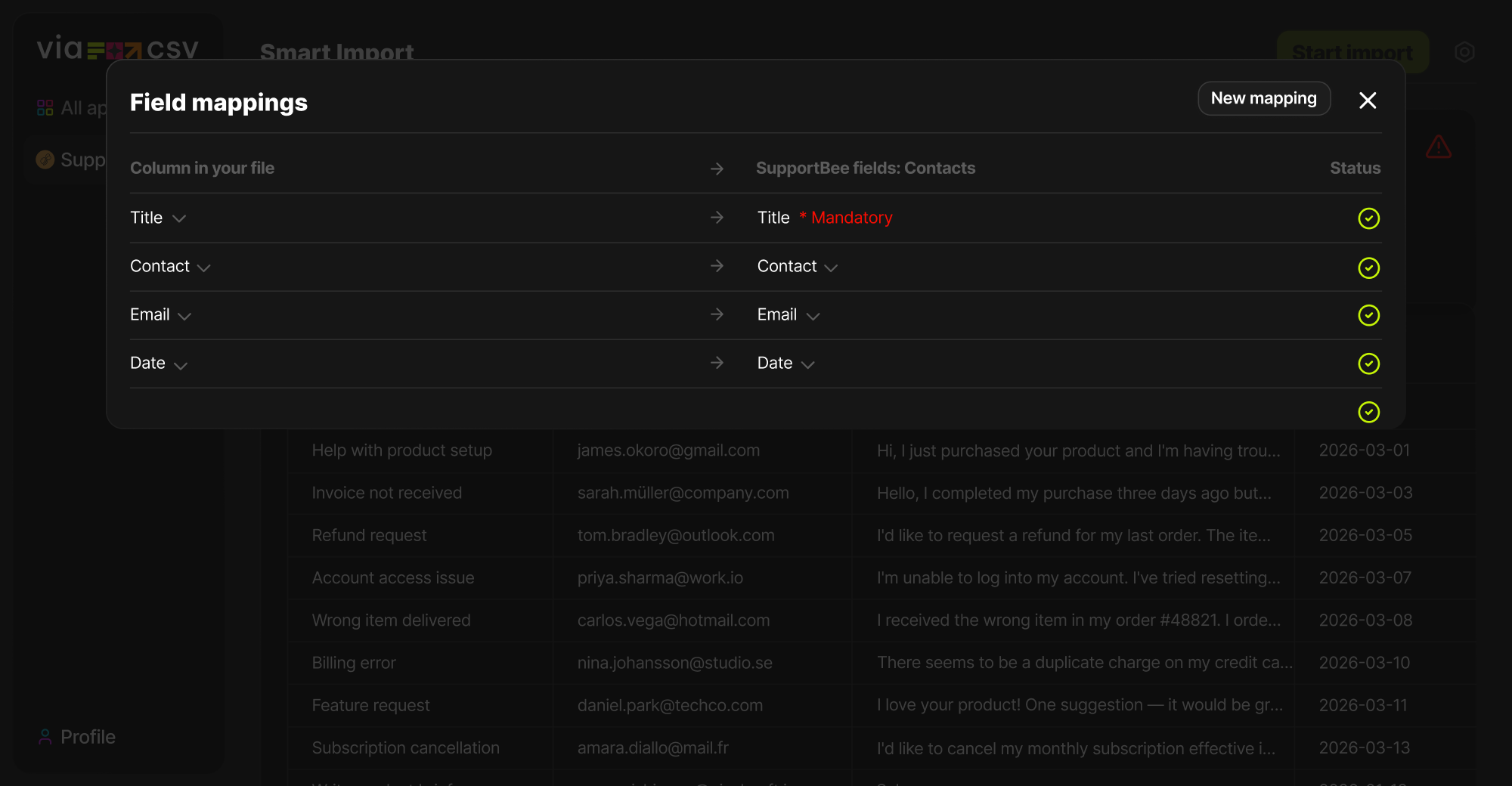Click the red warning triangle icon
The width and height of the screenshot is (1512, 786).
1439,147
